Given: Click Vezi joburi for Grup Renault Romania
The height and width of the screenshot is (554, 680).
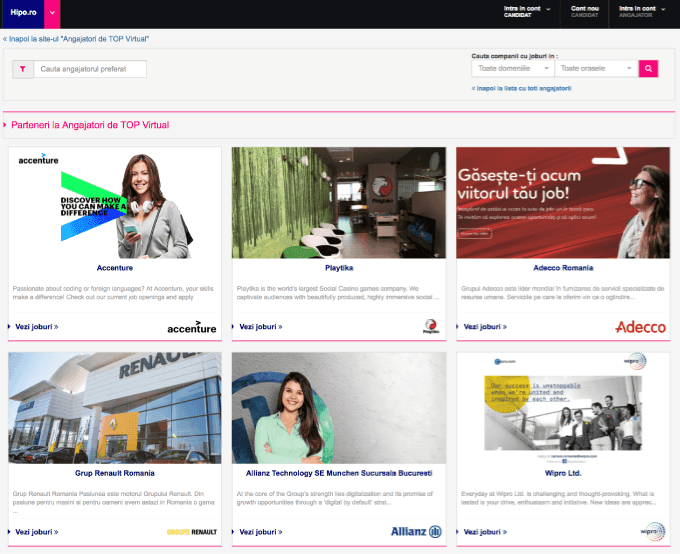Looking at the screenshot, I should 36,532.
